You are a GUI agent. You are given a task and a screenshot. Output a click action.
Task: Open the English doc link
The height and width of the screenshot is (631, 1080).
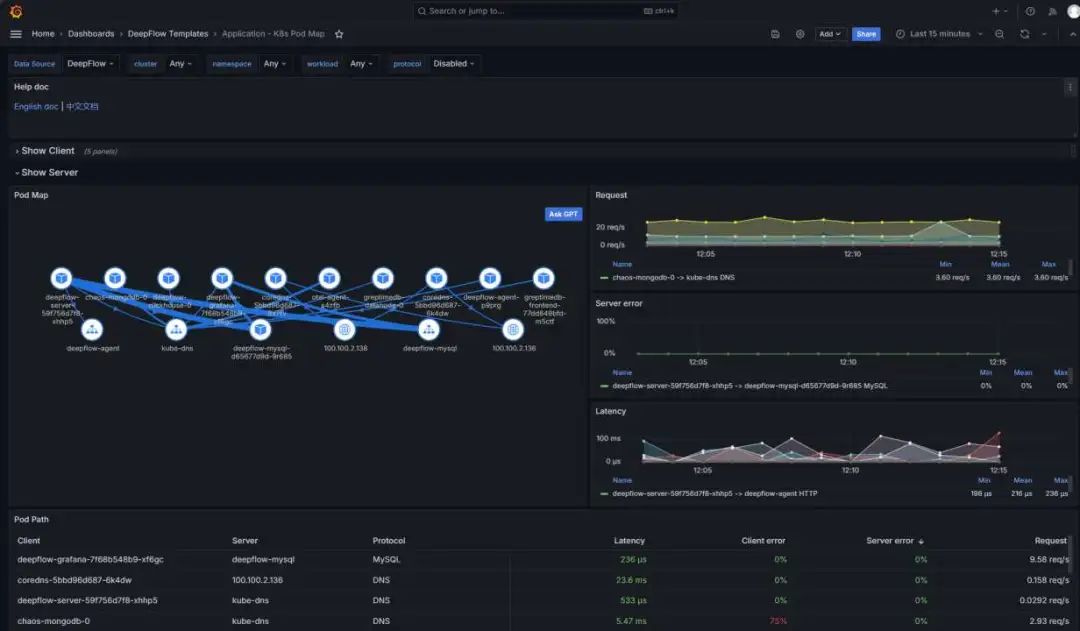[36, 107]
